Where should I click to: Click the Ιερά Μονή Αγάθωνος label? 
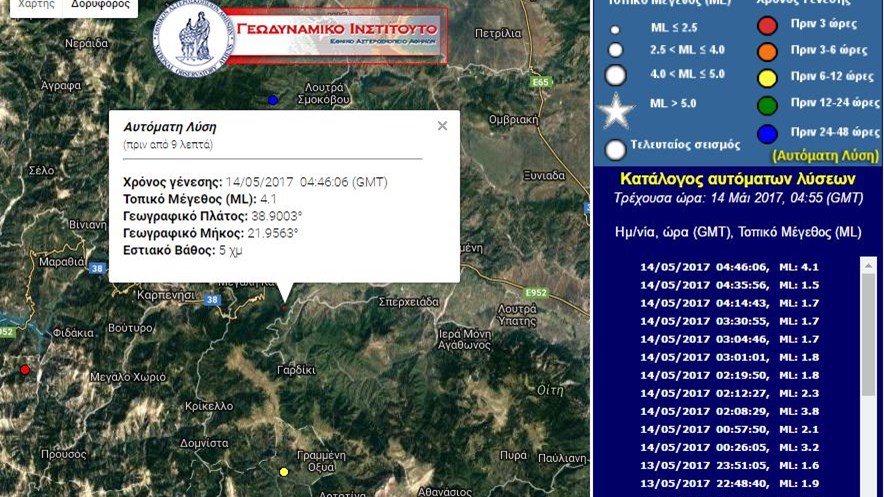point(465,339)
